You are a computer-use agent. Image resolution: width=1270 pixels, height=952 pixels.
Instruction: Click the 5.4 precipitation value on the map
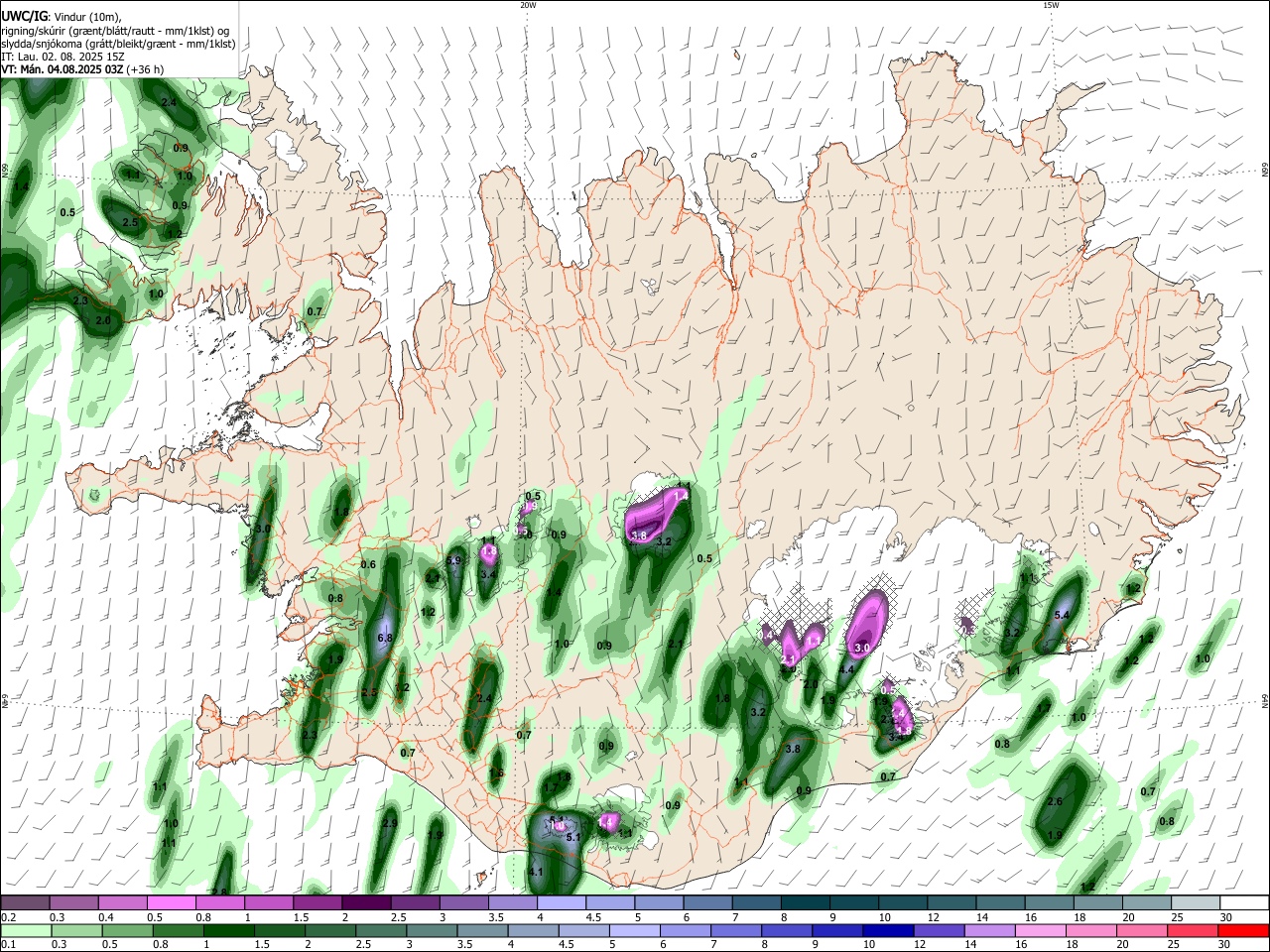pyautogui.click(x=1061, y=616)
